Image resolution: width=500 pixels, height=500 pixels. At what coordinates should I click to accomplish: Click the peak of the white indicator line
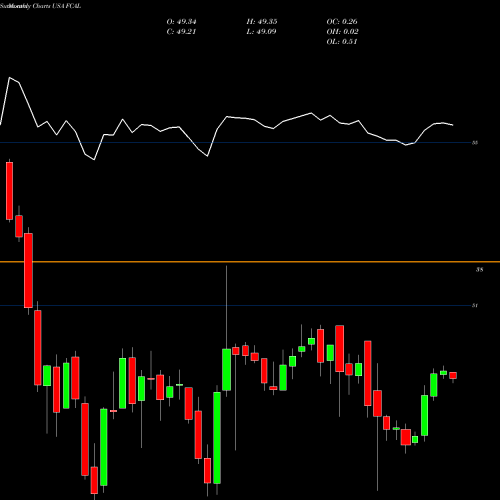point(9,78)
